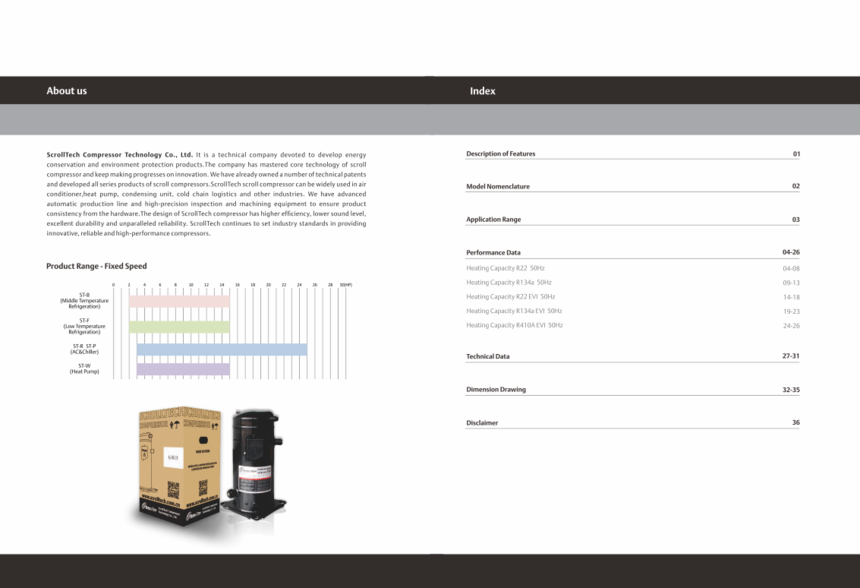The width and height of the screenshot is (860, 588).
Task: Click page number "02" in index
Action: (x=795, y=186)
